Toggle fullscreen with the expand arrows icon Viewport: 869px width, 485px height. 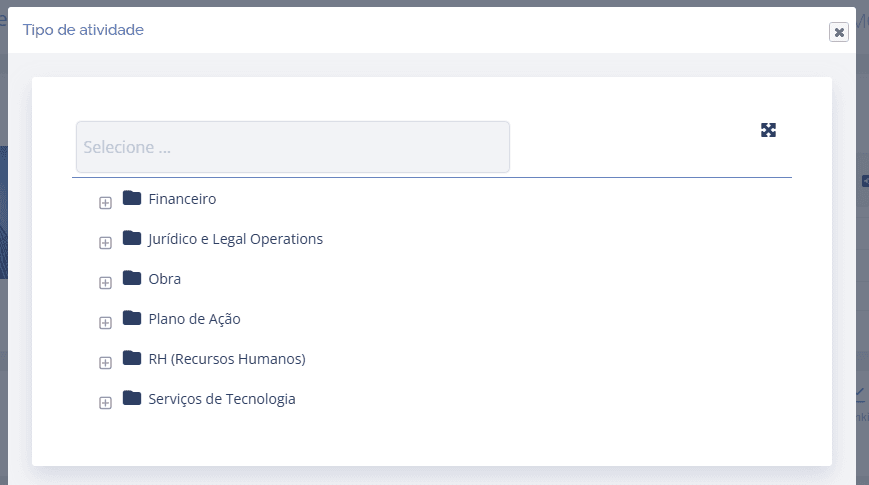(768, 130)
